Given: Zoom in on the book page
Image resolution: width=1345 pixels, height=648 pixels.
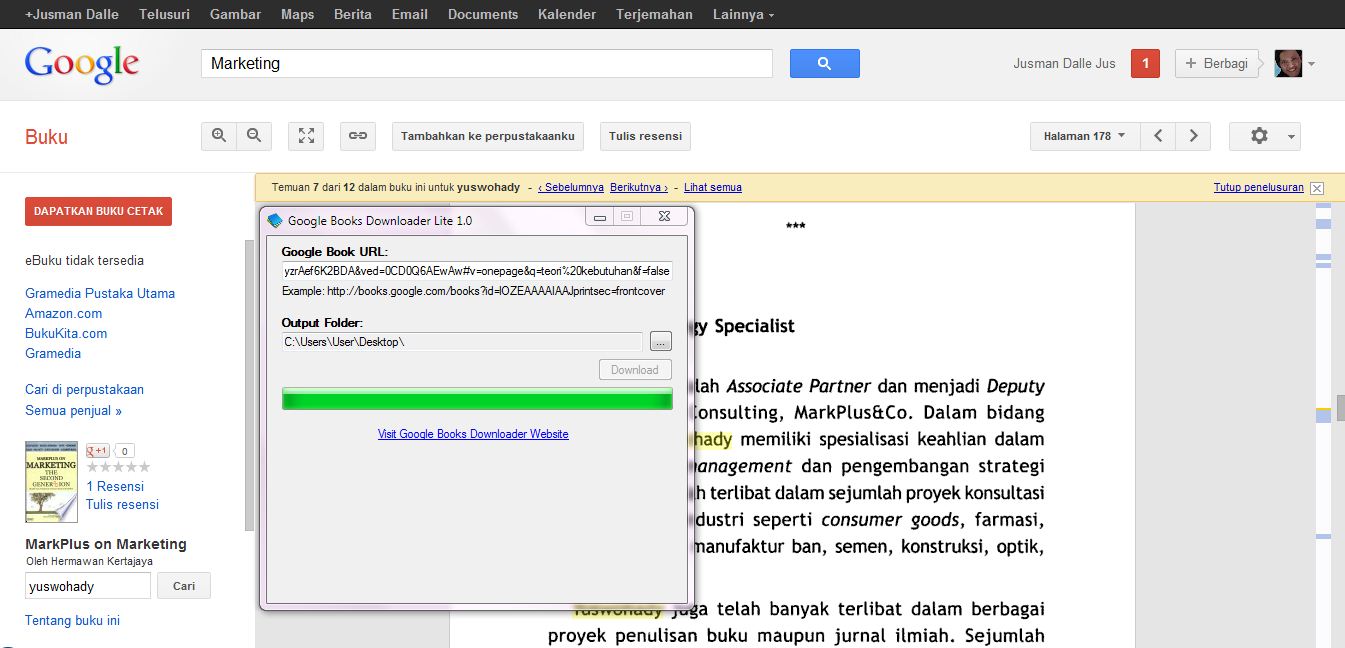Looking at the screenshot, I should 219,136.
